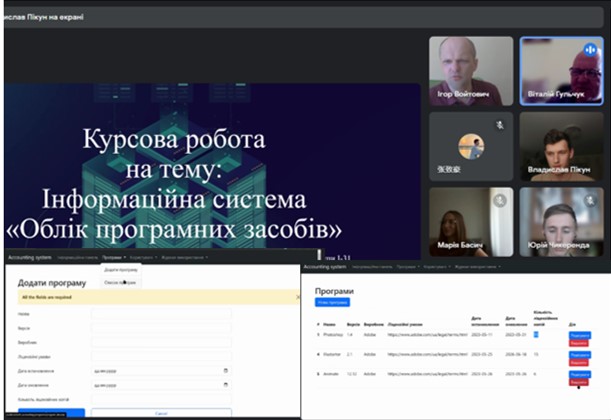Viewport: 611px width, 420px height.
Task: Focus the 'Версія' input field
Action: [161, 328]
